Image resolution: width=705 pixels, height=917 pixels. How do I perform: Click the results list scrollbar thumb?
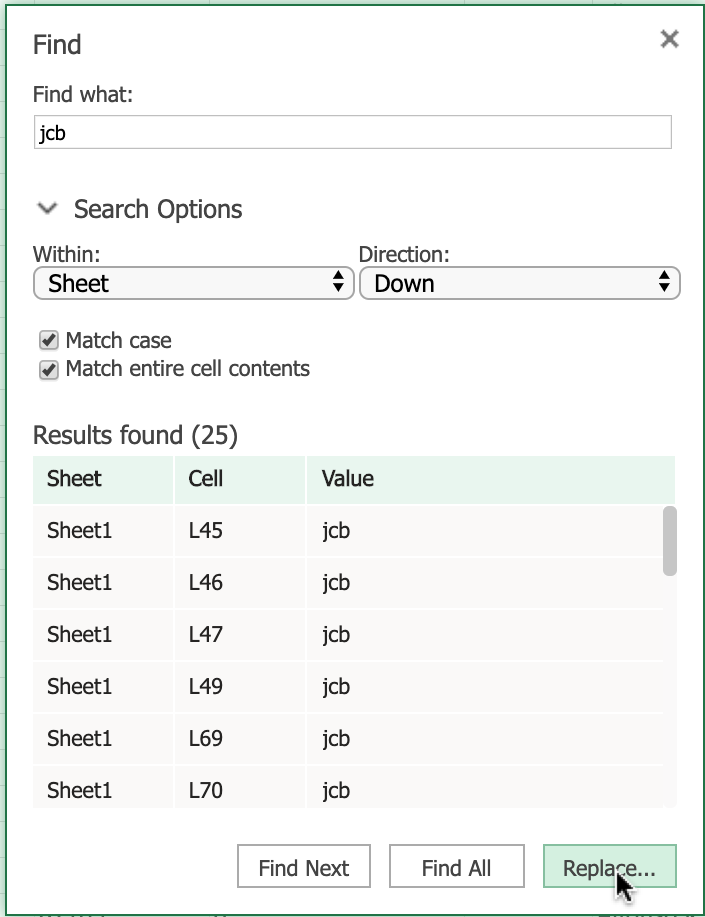tap(669, 541)
